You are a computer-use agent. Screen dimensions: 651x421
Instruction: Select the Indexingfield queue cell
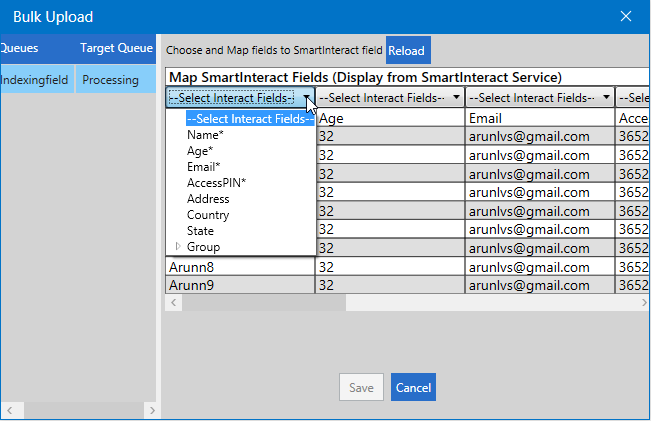[x=35, y=80]
